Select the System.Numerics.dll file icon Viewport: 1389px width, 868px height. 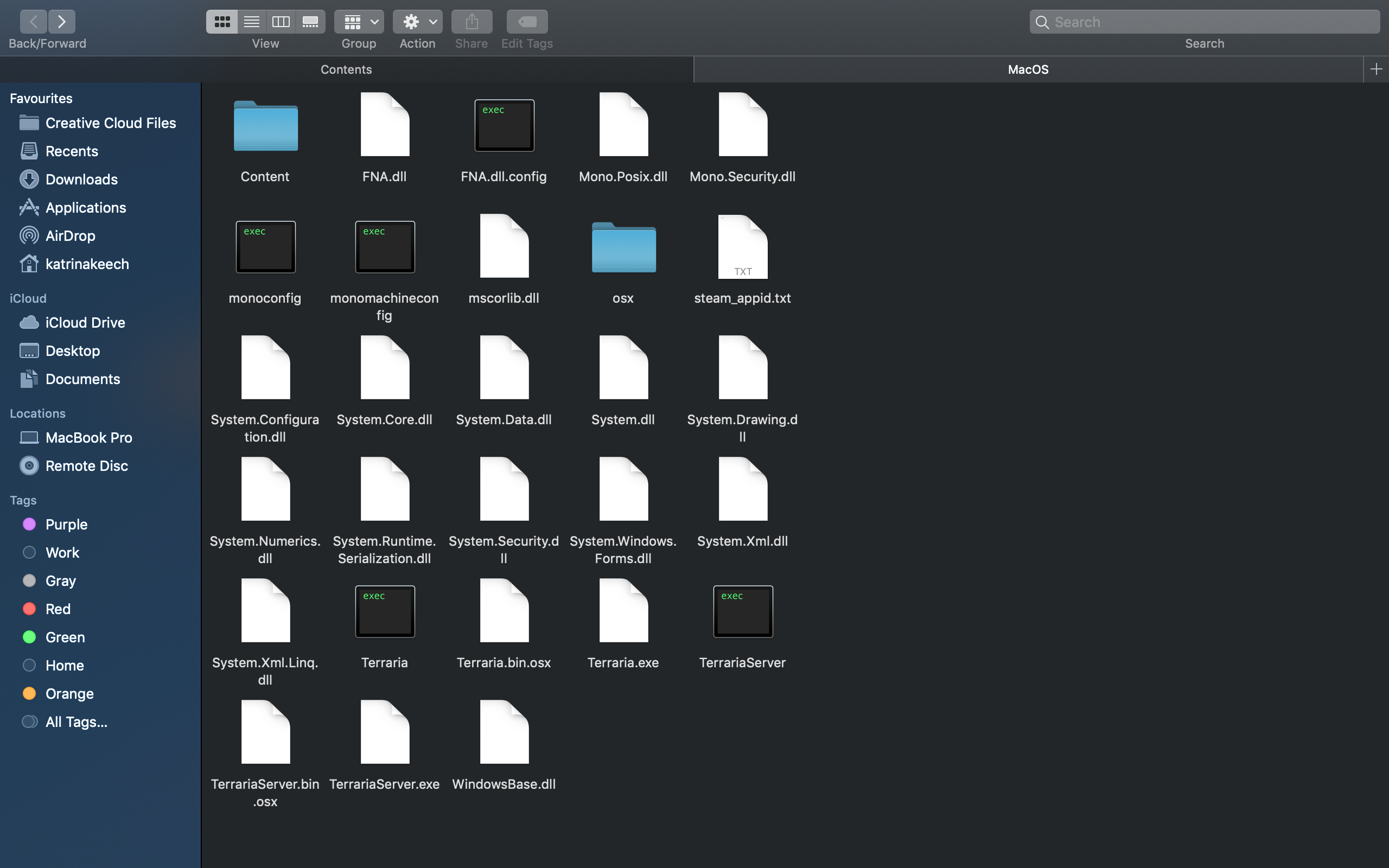pos(266,489)
